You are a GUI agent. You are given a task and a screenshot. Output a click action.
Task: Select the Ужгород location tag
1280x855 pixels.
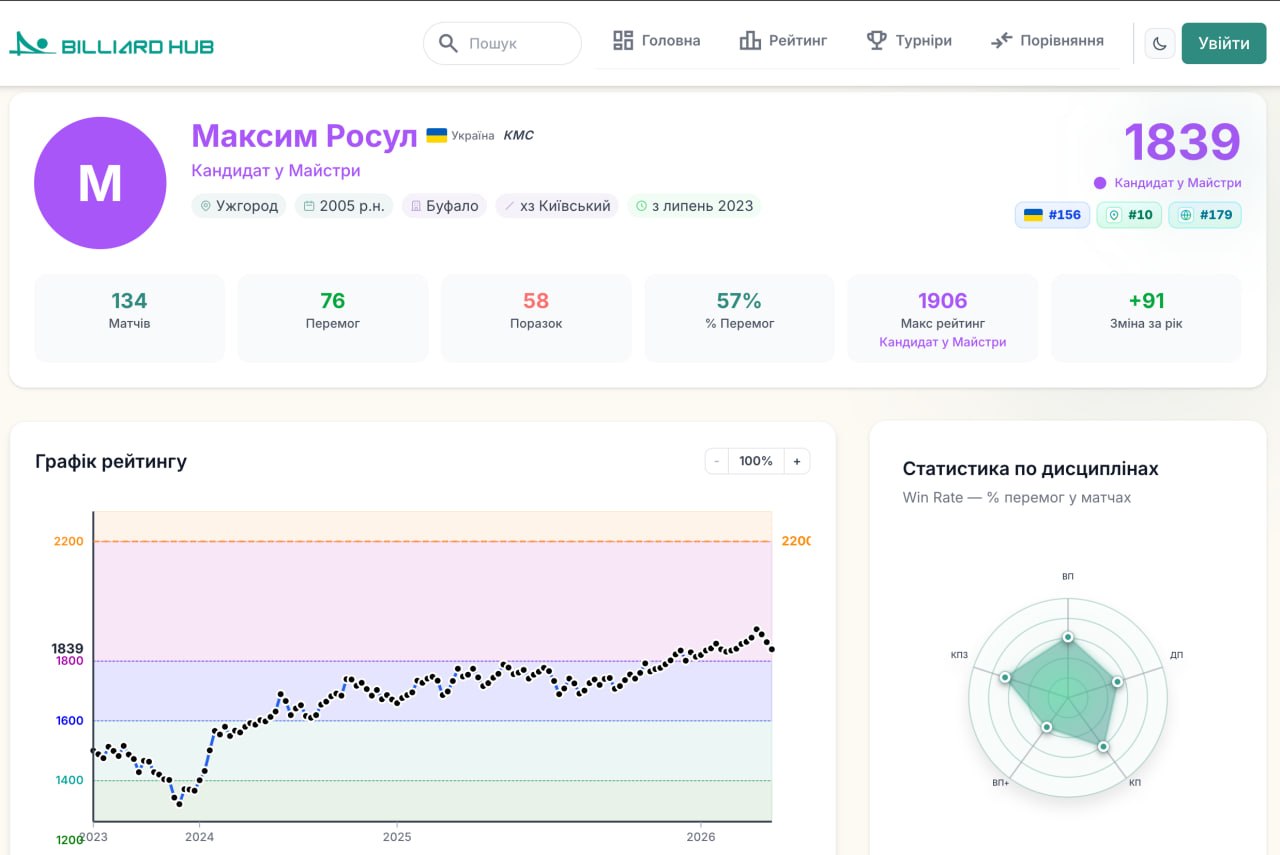click(239, 206)
